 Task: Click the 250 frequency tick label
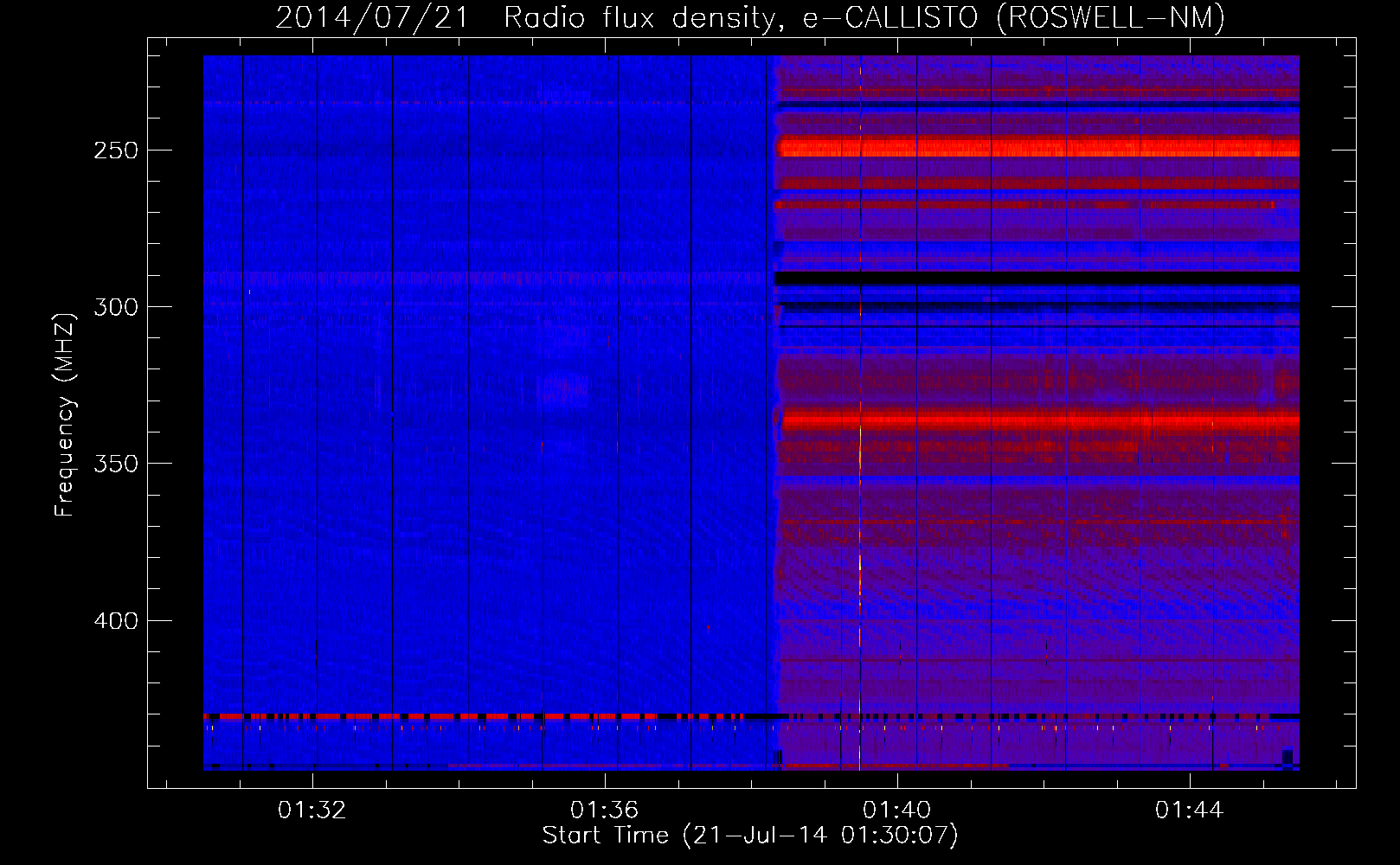pyautogui.click(x=116, y=151)
